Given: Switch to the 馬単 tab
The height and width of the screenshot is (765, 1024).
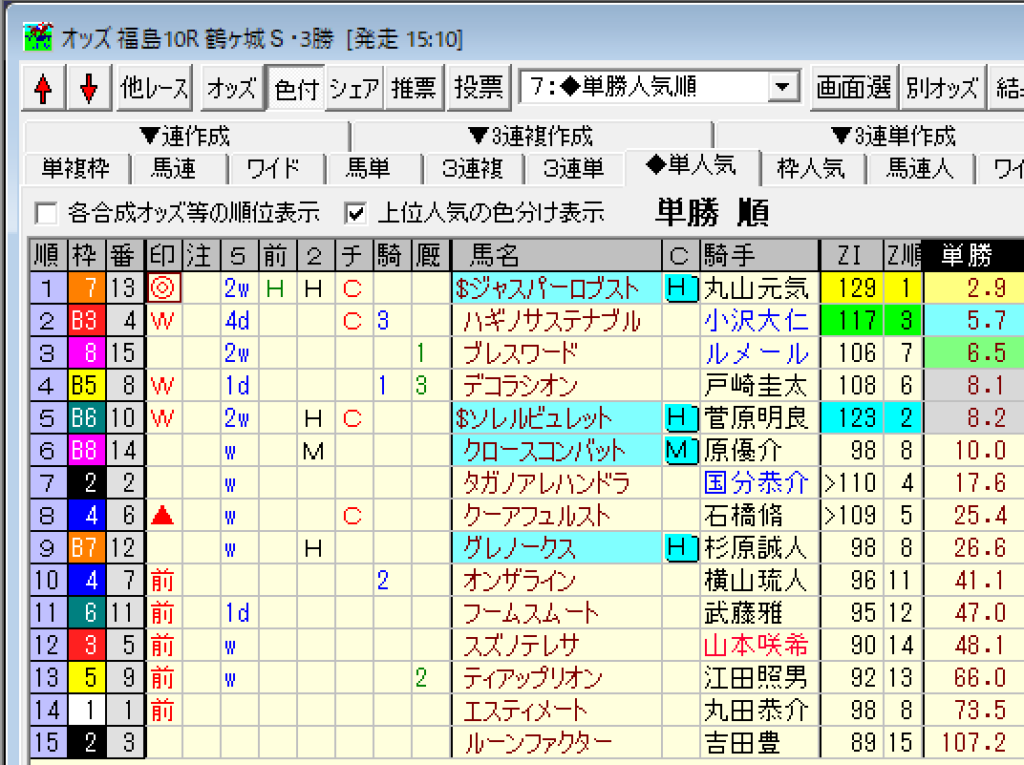Looking at the screenshot, I should [x=368, y=169].
